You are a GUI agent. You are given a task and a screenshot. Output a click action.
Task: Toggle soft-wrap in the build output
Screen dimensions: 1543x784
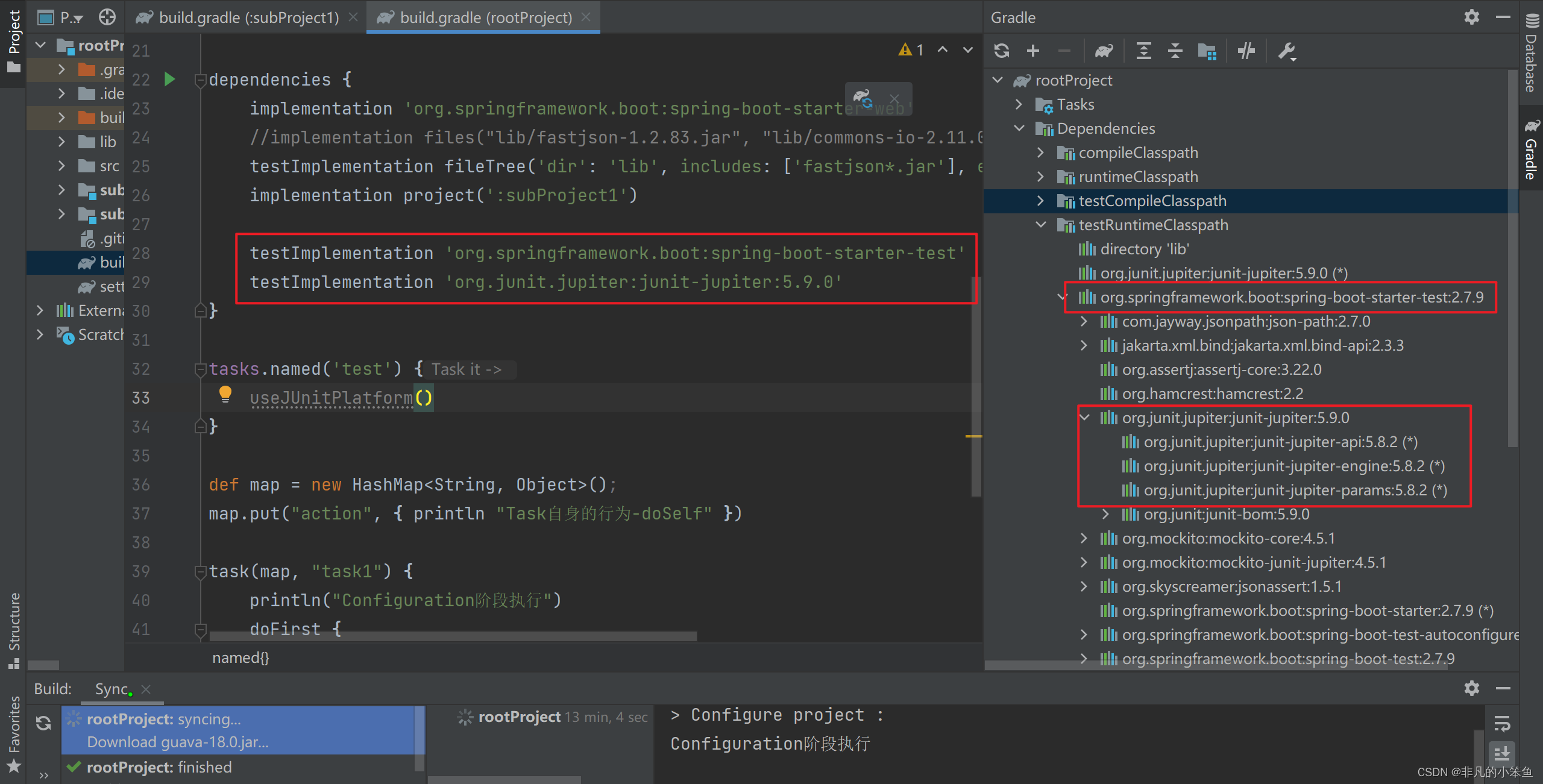pos(1502,723)
